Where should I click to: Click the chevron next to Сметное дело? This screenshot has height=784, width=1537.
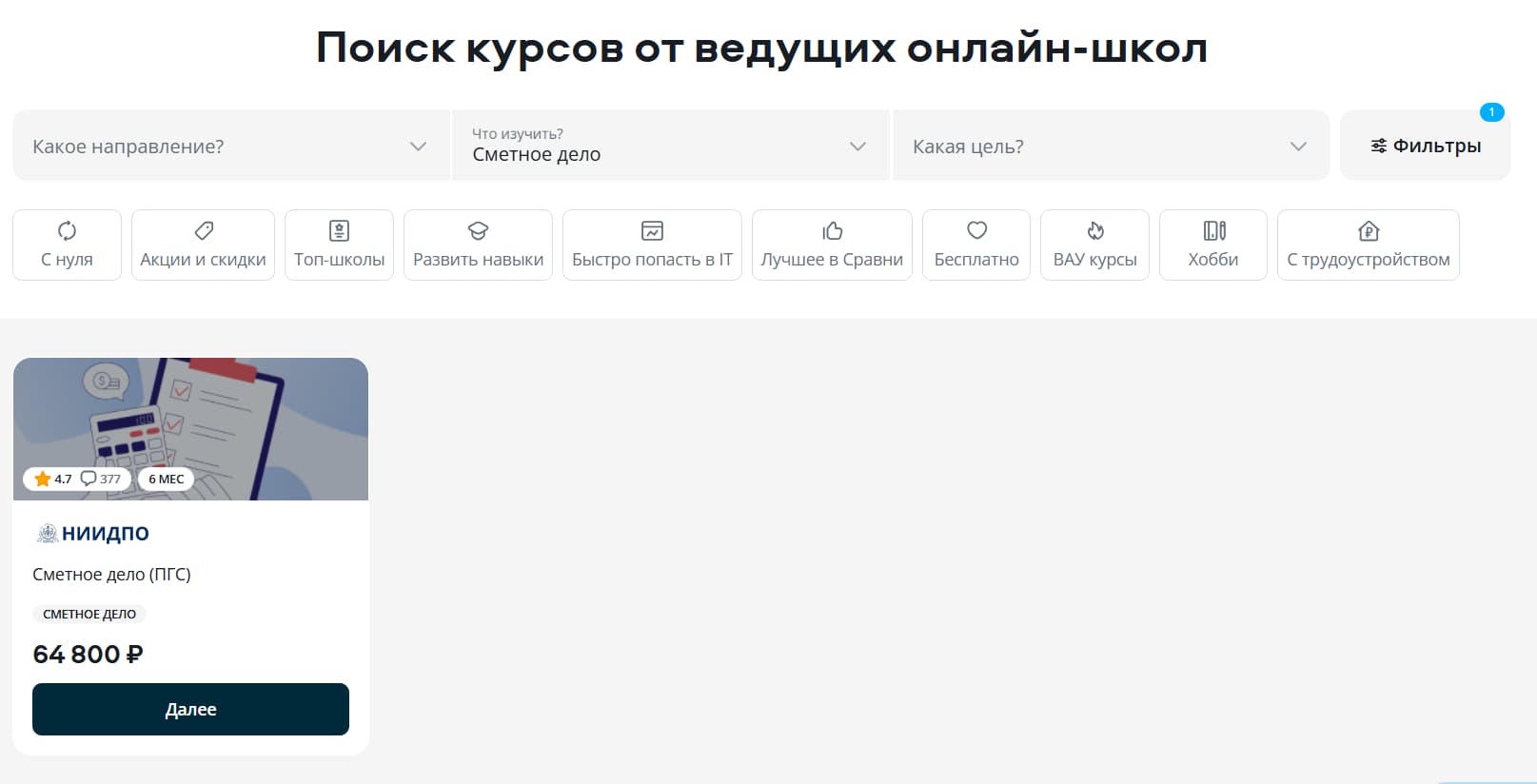click(857, 147)
